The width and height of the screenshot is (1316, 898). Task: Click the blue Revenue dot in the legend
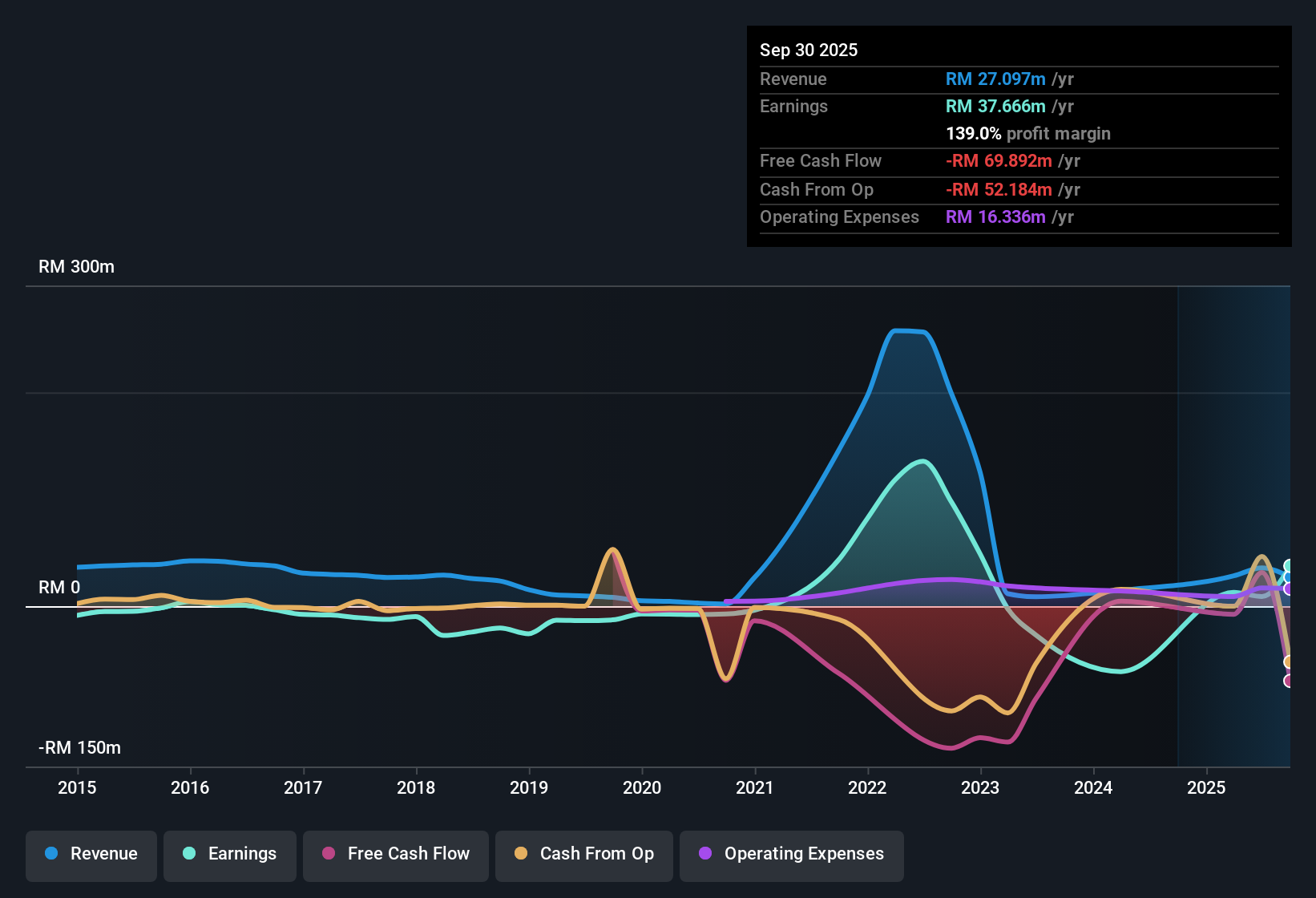[50, 854]
